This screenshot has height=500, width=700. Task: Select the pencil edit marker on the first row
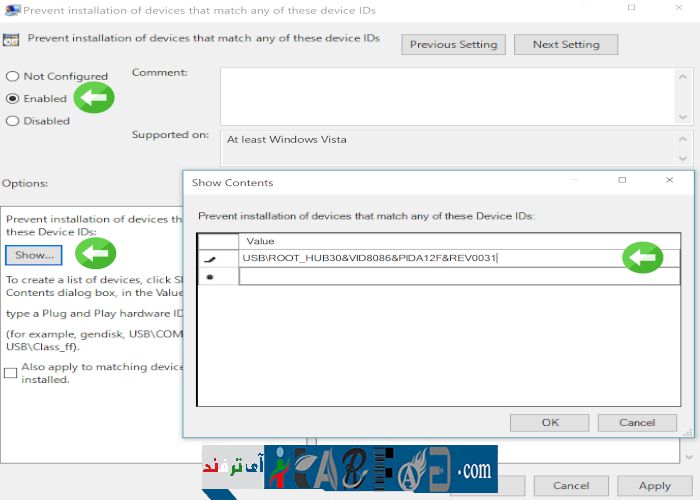(x=210, y=259)
